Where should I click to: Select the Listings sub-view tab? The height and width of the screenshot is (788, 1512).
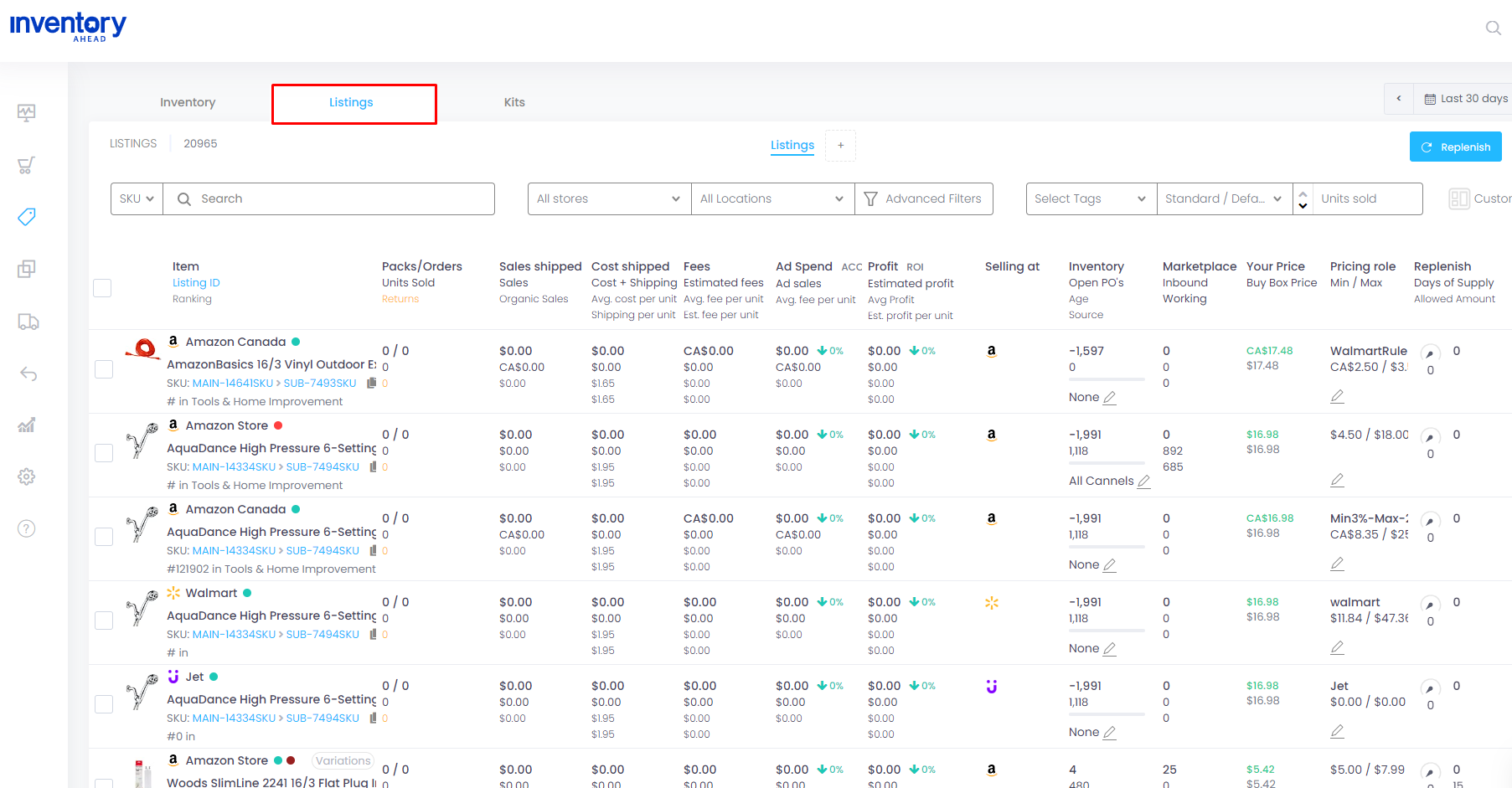pyautogui.click(x=792, y=146)
